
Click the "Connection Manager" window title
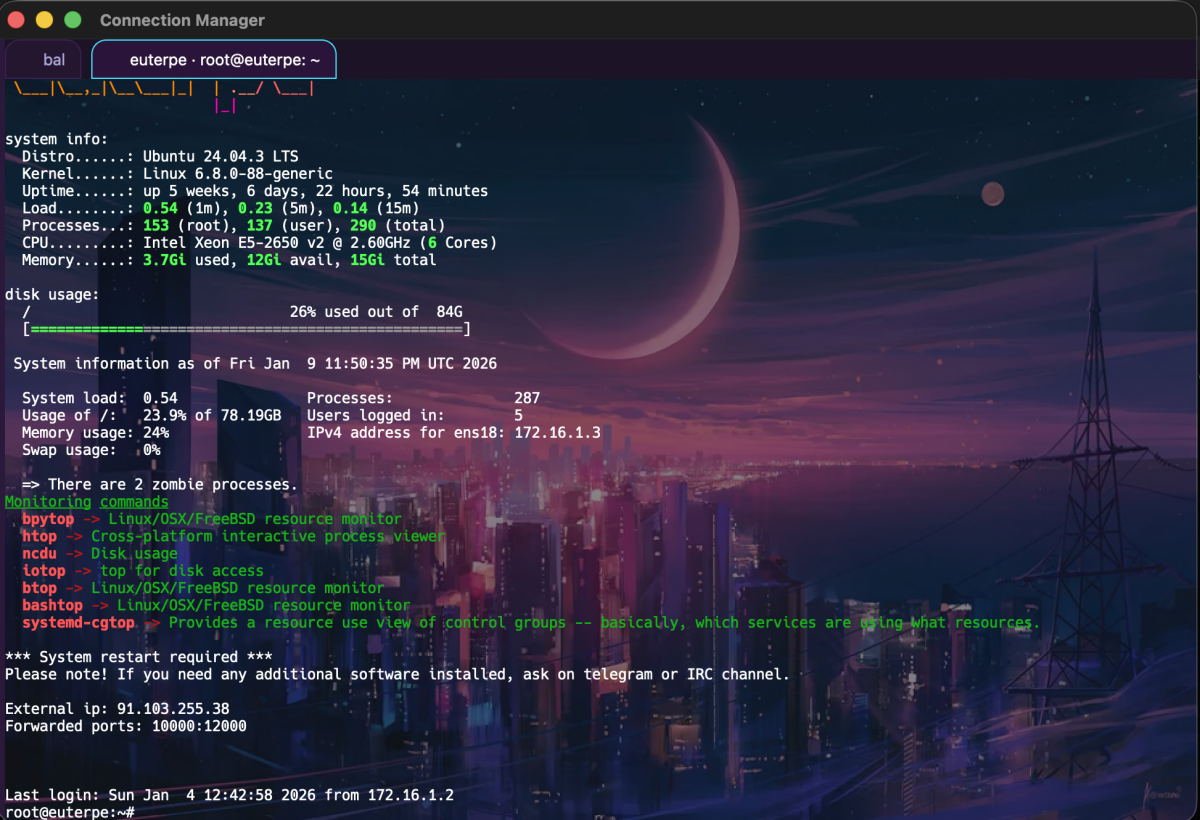[182, 20]
